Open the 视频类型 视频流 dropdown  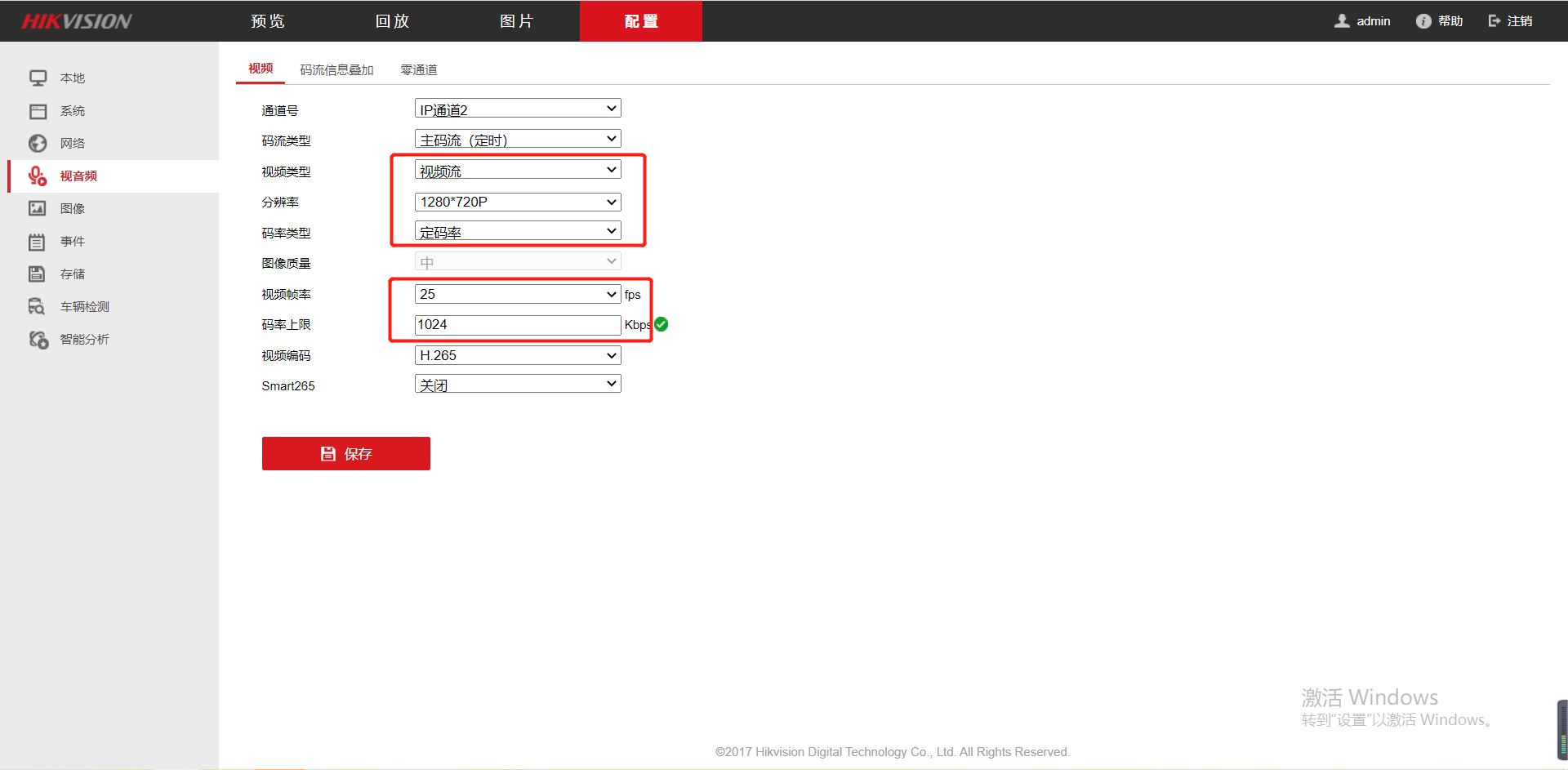(518, 170)
